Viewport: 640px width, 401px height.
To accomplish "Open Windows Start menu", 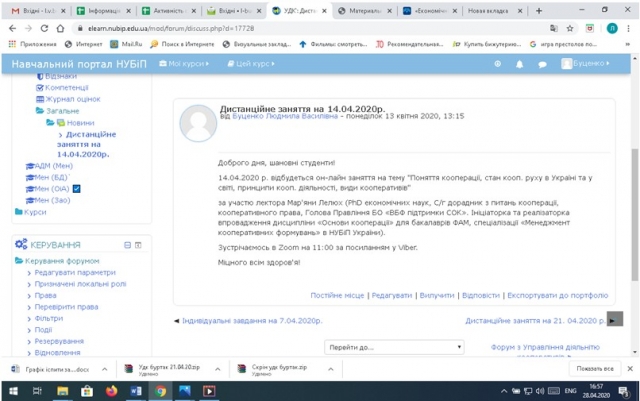I will click(x=13, y=391).
